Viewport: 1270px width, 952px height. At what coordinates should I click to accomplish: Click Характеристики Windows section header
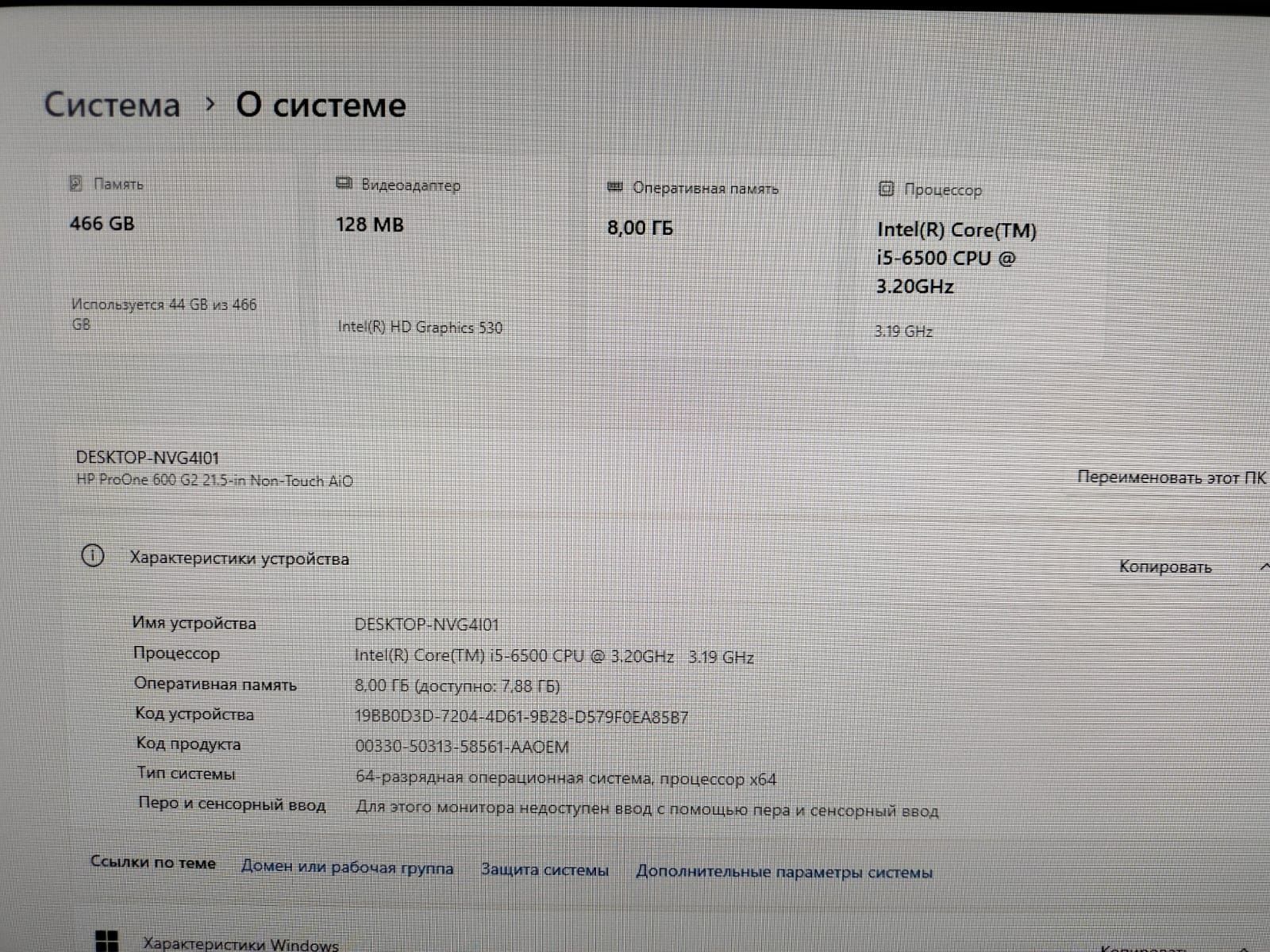(x=241, y=944)
